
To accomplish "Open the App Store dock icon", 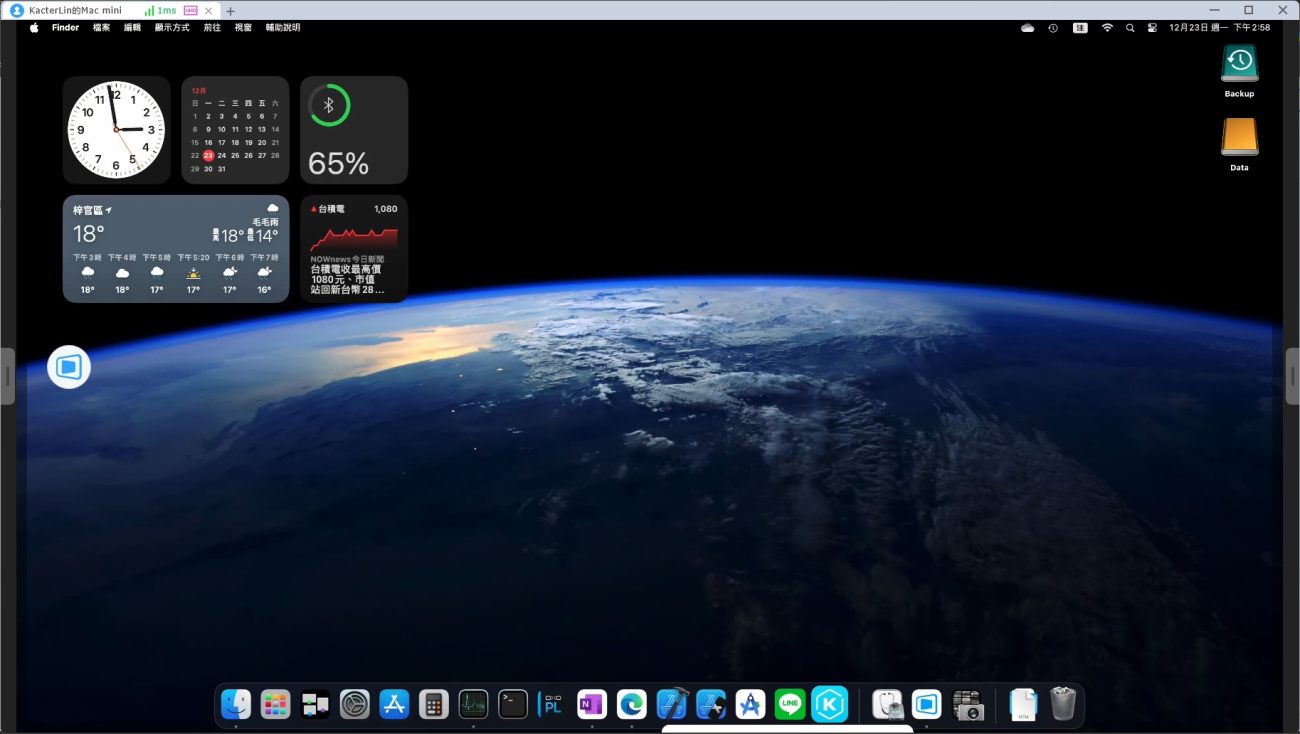I will pyautogui.click(x=394, y=704).
